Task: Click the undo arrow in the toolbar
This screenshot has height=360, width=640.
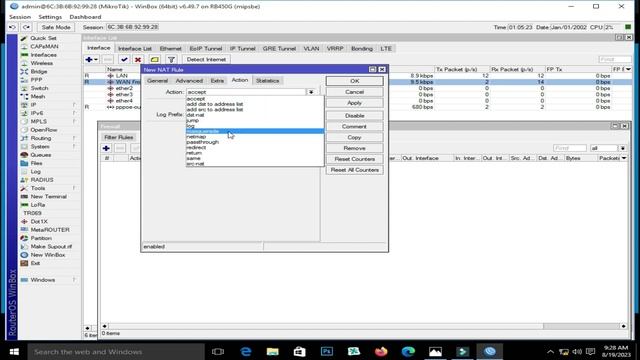Action: coord(13,27)
